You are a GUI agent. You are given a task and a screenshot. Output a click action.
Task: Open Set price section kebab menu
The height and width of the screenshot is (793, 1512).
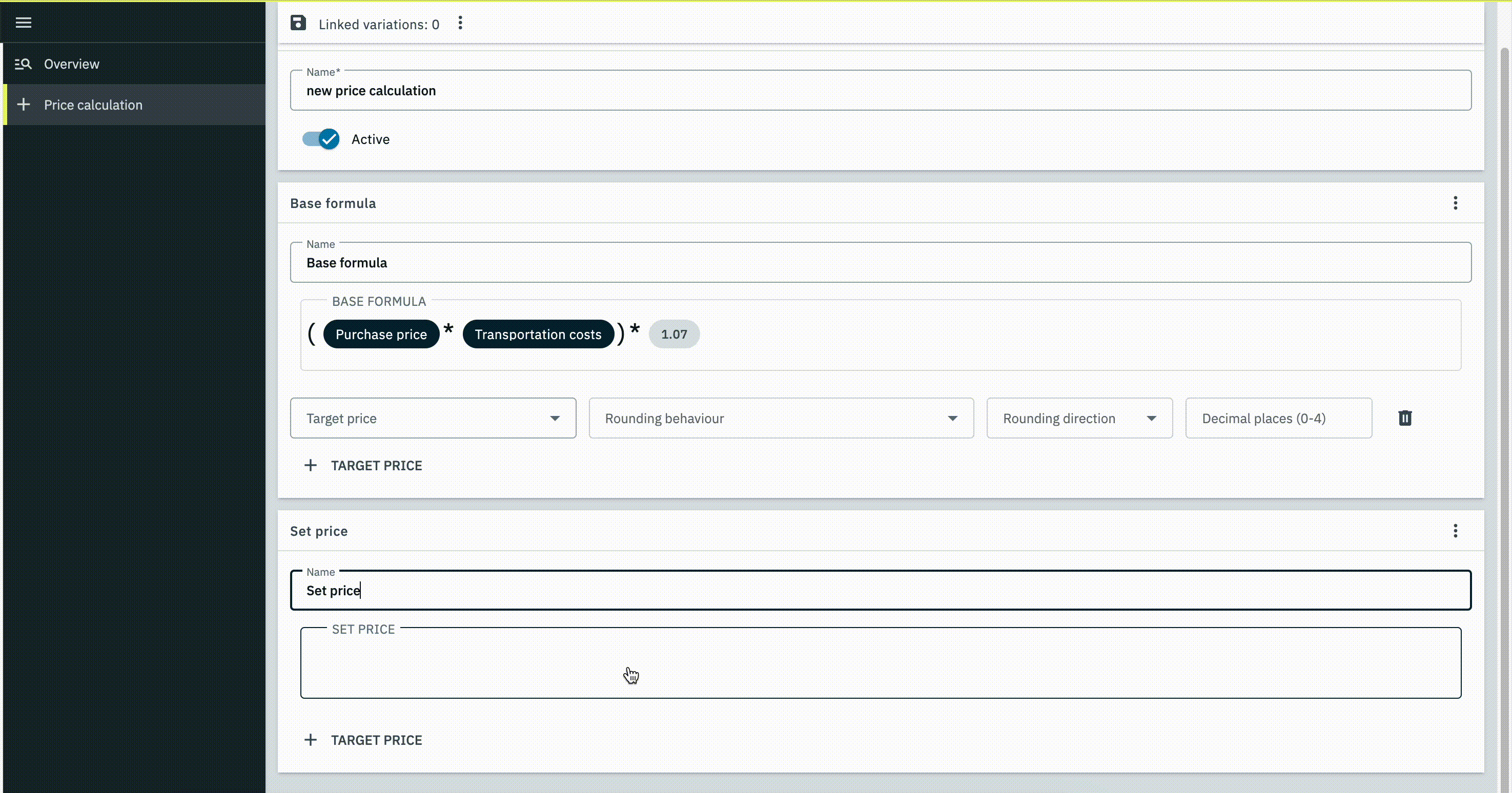pyautogui.click(x=1455, y=531)
